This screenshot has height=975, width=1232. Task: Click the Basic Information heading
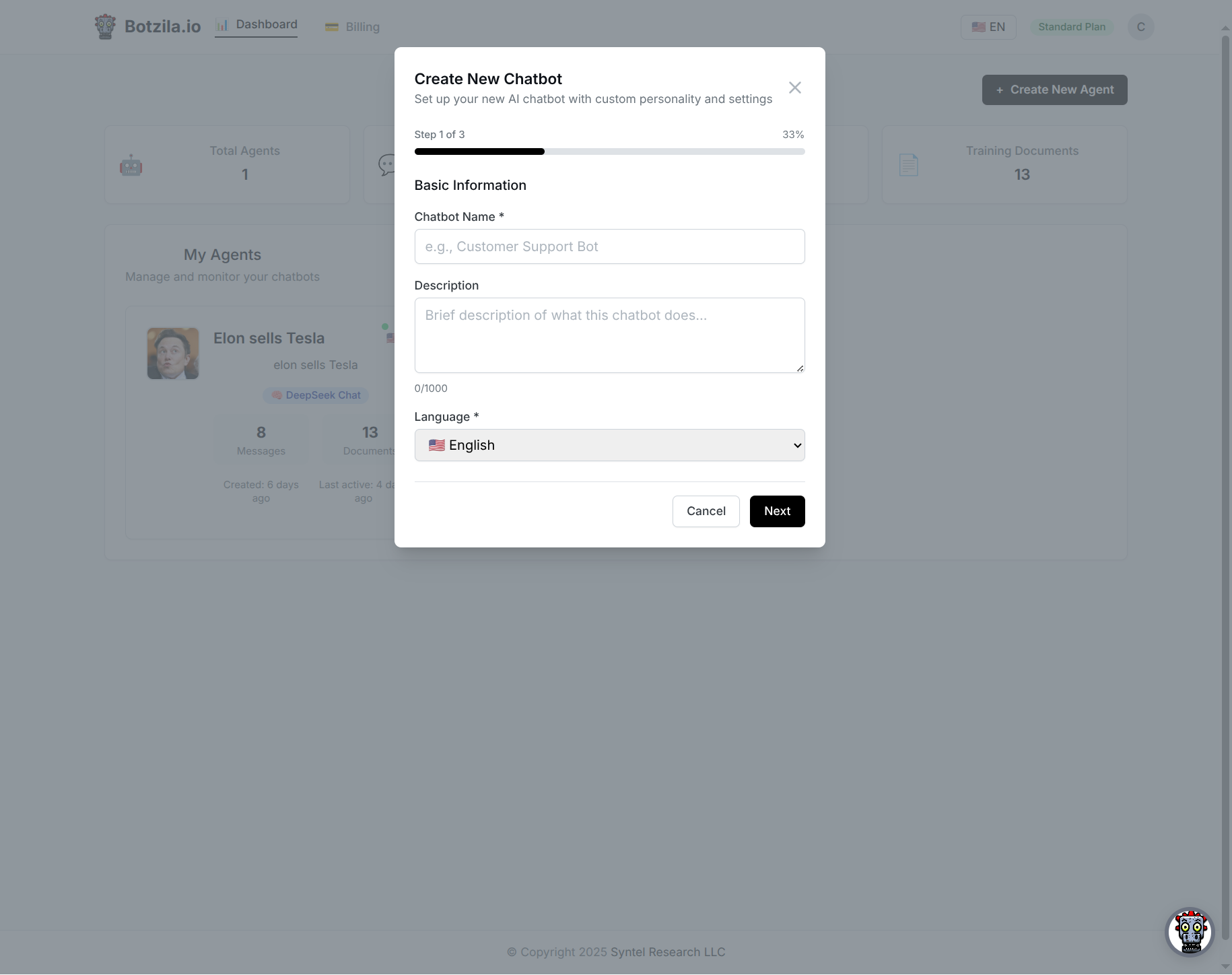tap(470, 185)
